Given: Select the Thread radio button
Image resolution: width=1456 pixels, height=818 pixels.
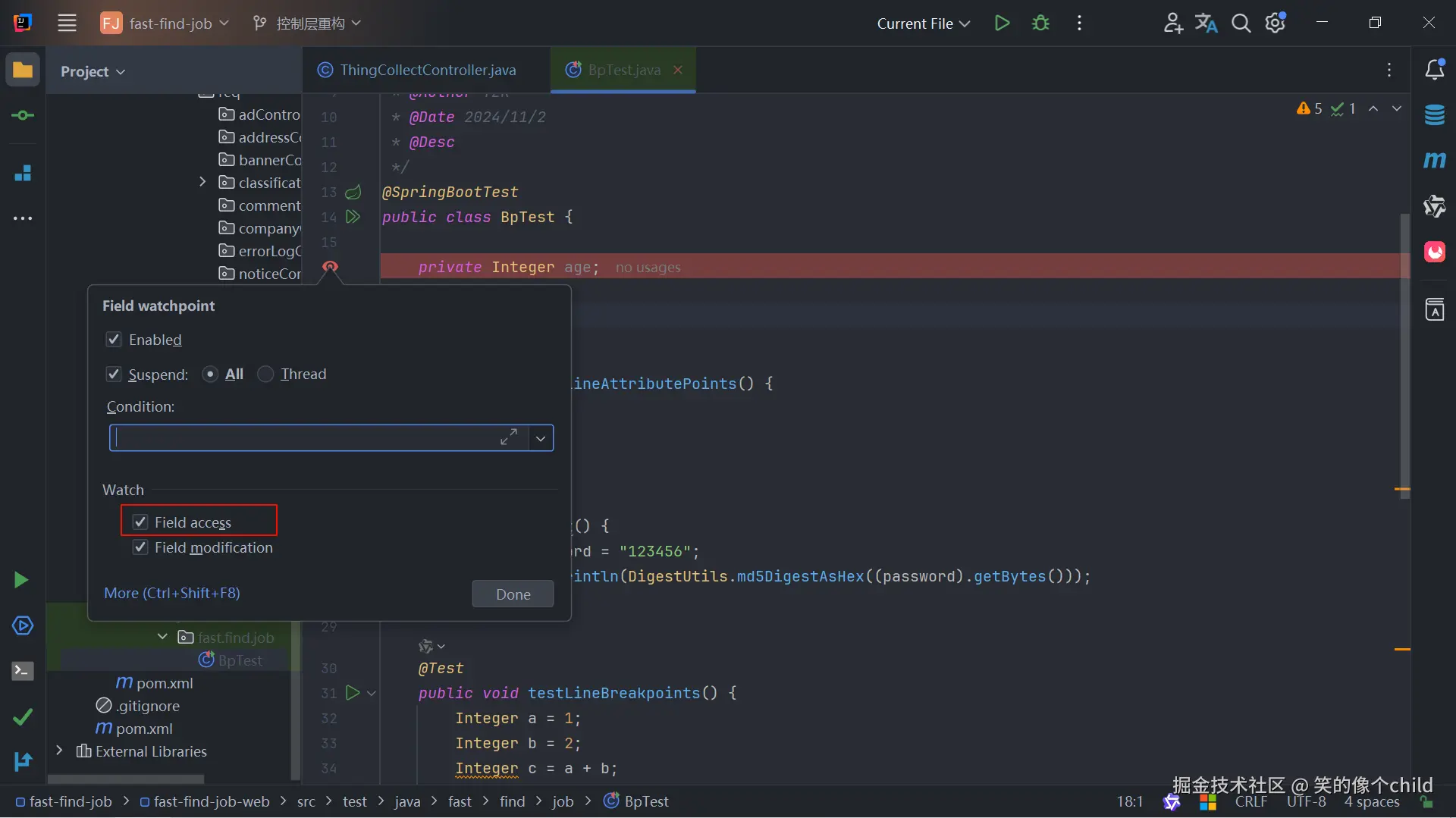Looking at the screenshot, I should pyautogui.click(x=265, y=375).
